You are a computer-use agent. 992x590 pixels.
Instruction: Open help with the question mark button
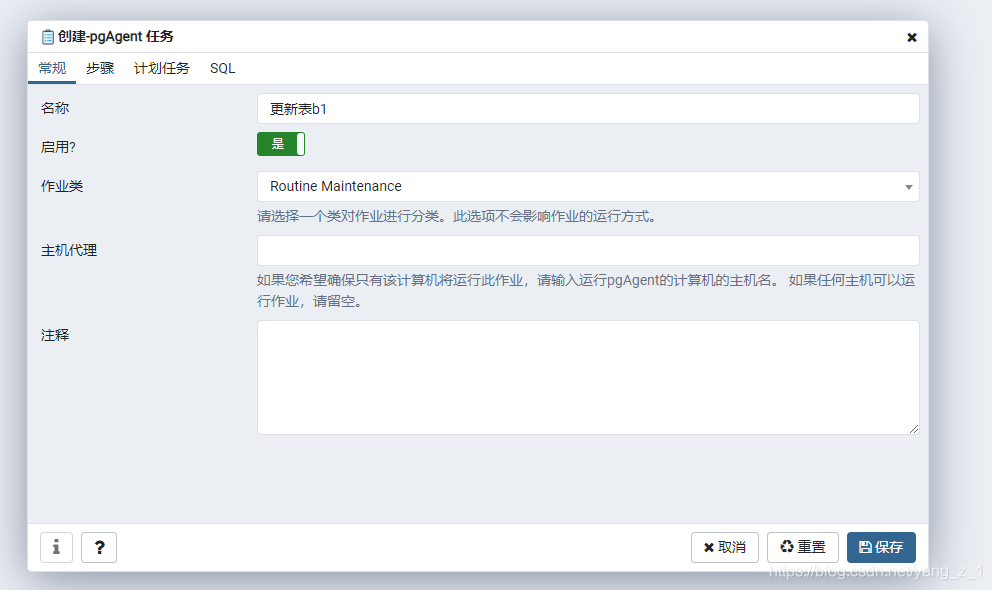(99, 547)
